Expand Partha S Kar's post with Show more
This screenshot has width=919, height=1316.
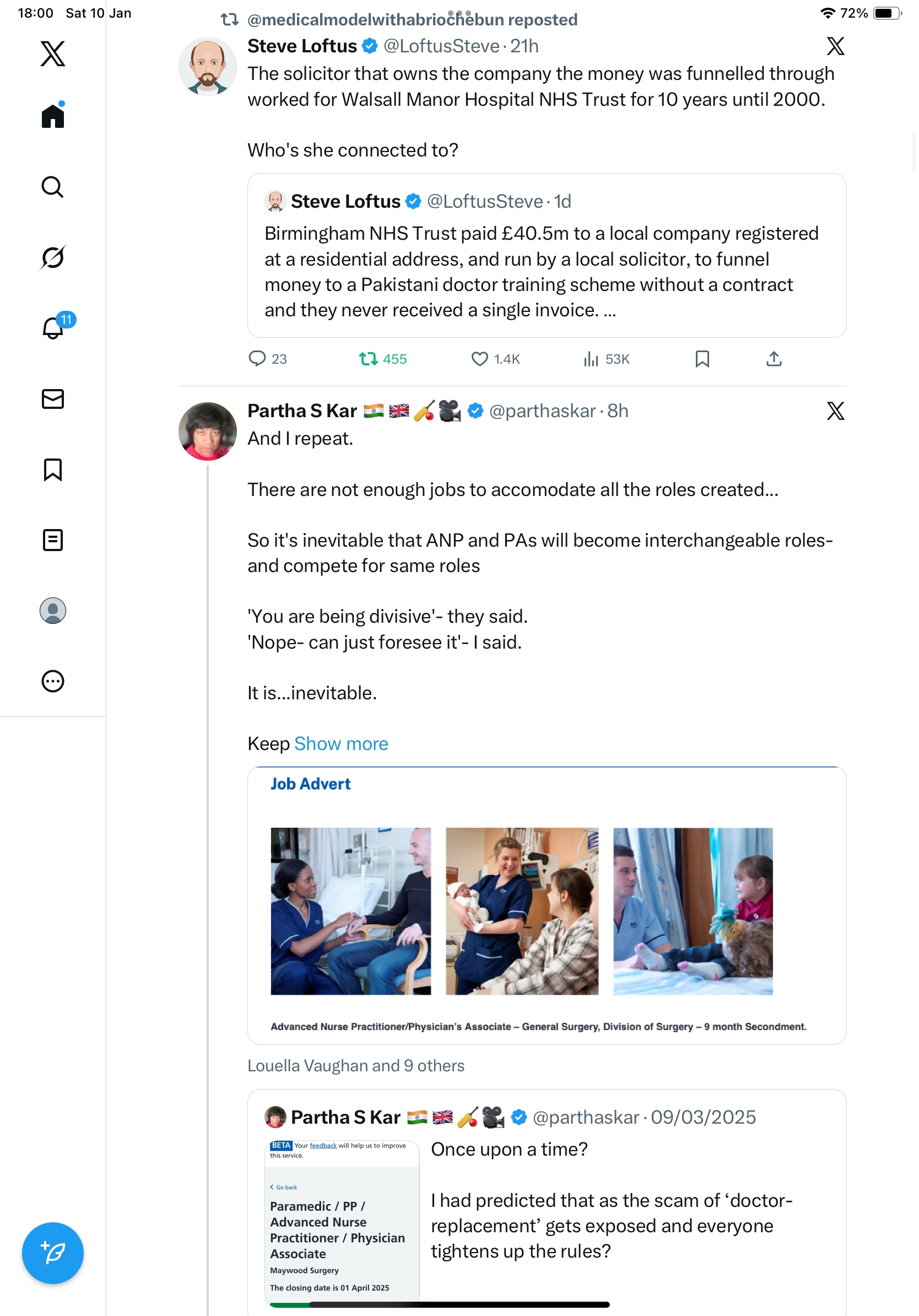pyautogui.click(x=341, y=743)
